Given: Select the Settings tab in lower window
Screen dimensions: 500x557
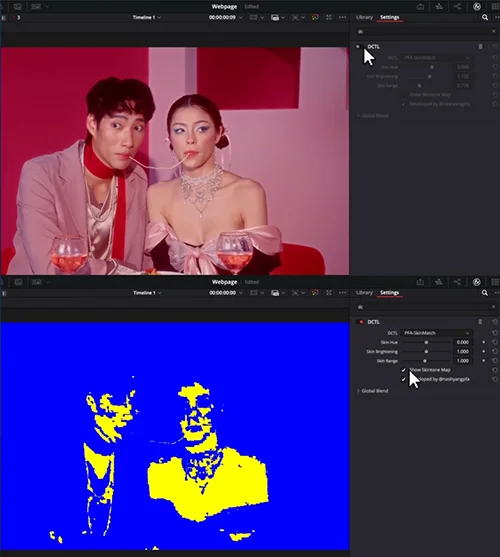Looking at the screenshot, I should pos(390,292).
